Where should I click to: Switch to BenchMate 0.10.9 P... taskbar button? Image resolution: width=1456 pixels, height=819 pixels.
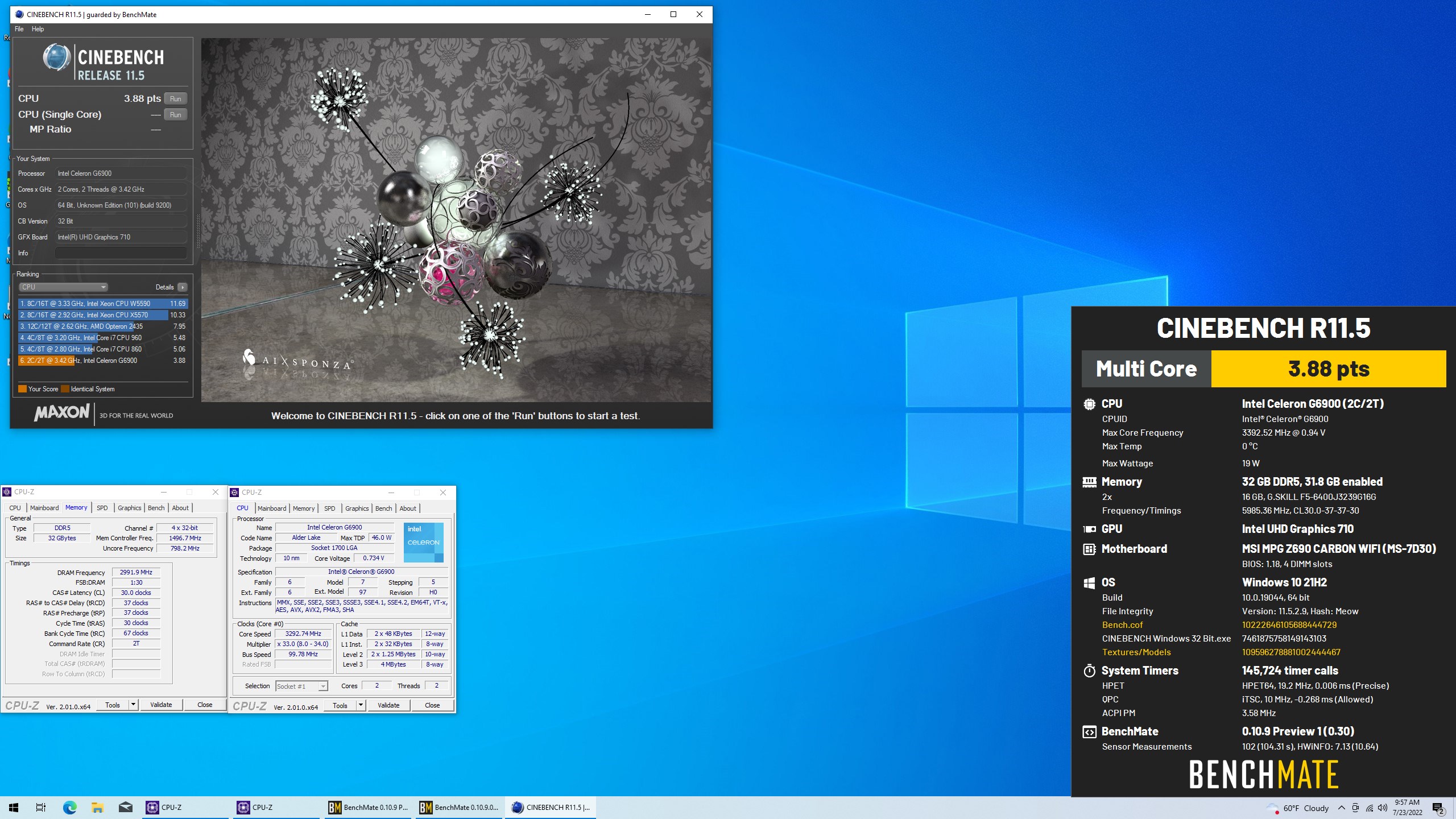point(367,808)
